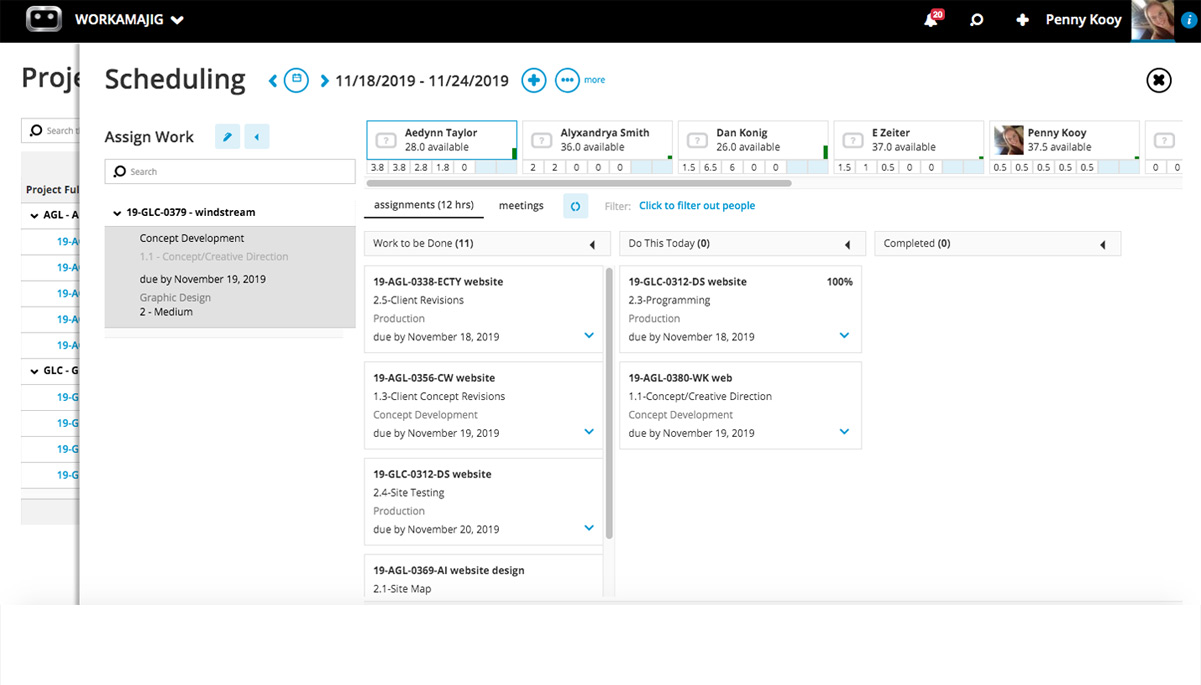Close the Scheduling panel
1201x685 pixels.
(1158, 80)
